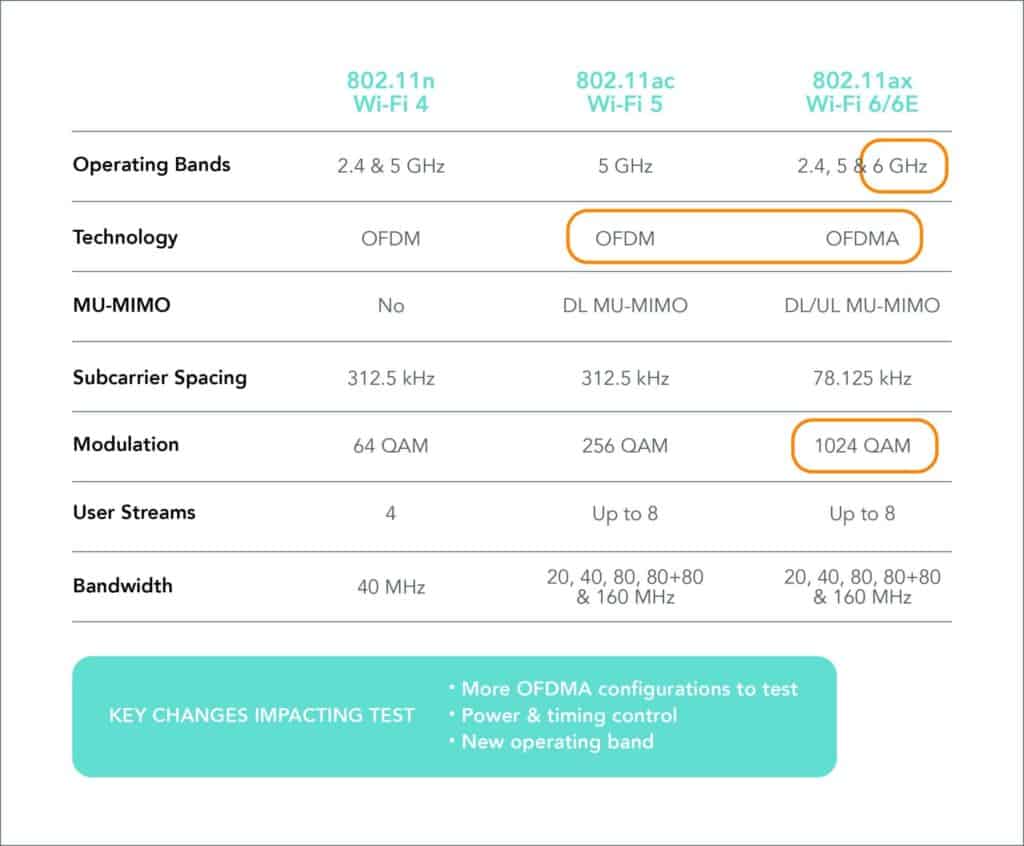Viewport: 1024px width, 846px height.
Task: Click the 256 QAM cell
Action: pos(625,446)
